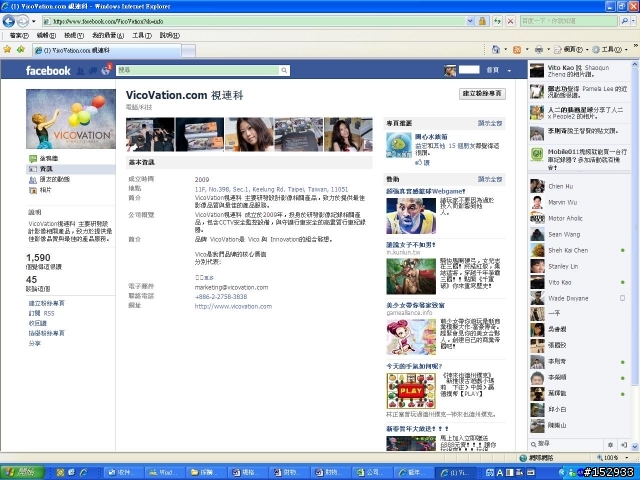Click the IE search magnifier button
640x480 pixels.
624,21
